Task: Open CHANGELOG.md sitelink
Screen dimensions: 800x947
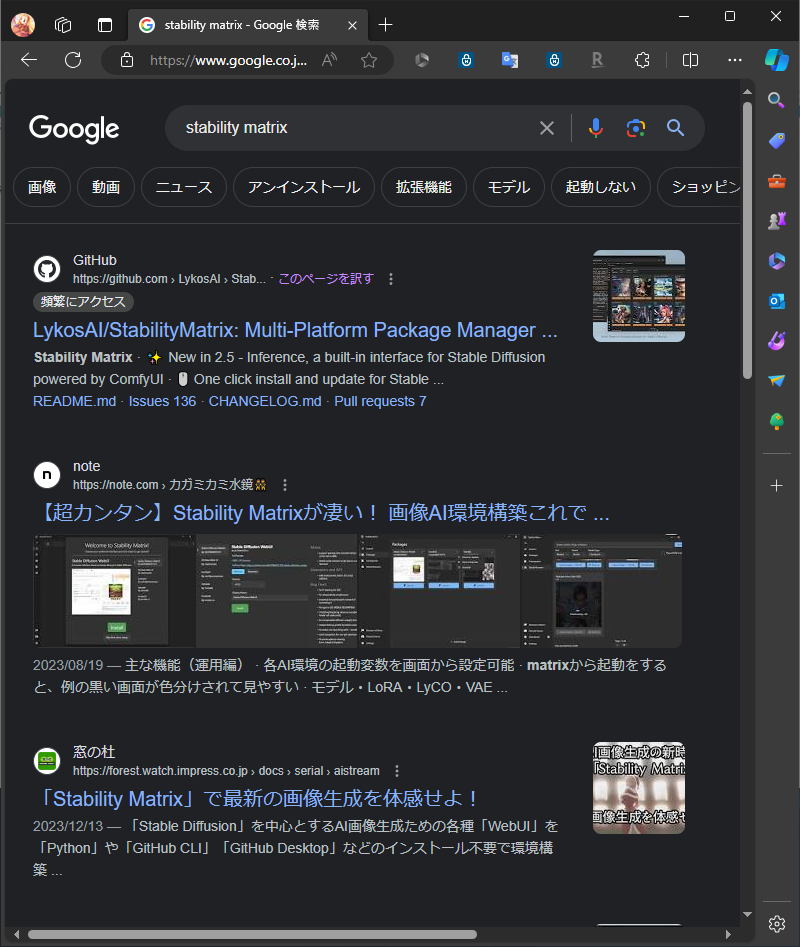Action: click(x=265, y=401)
